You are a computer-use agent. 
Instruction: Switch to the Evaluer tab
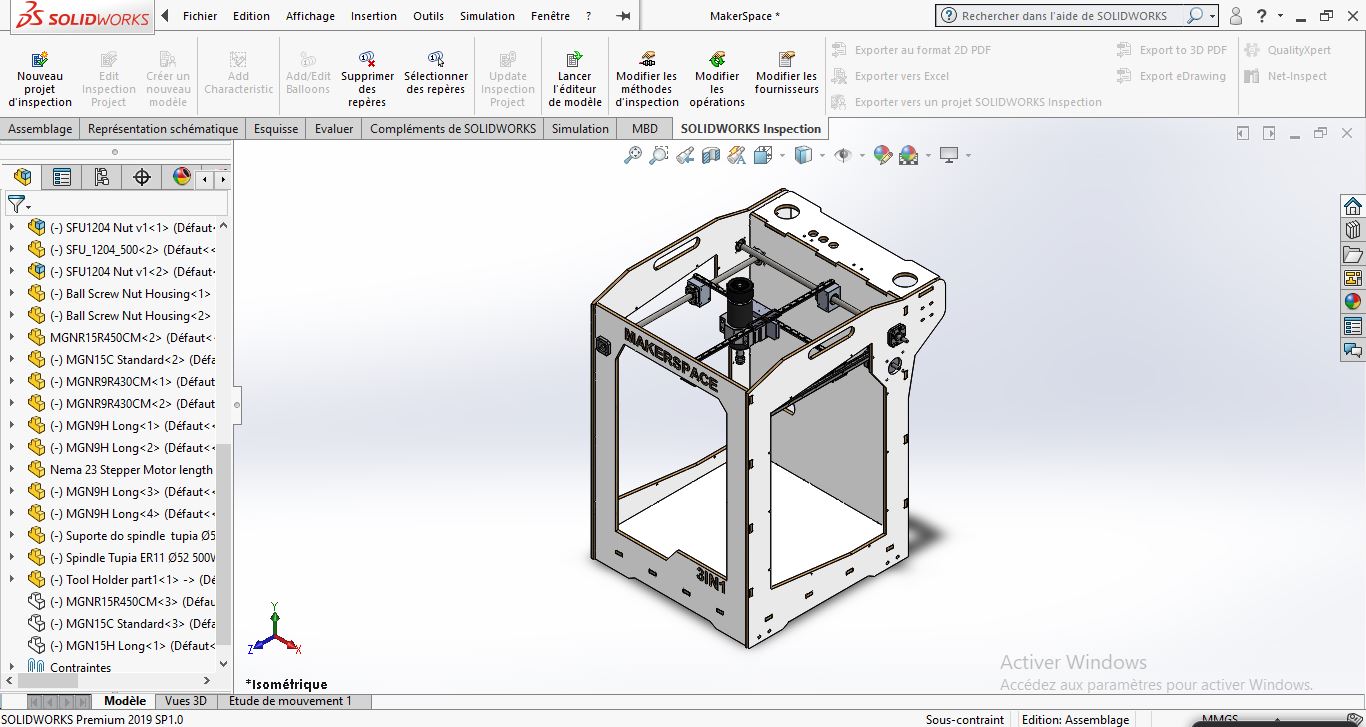click(334, 129)
